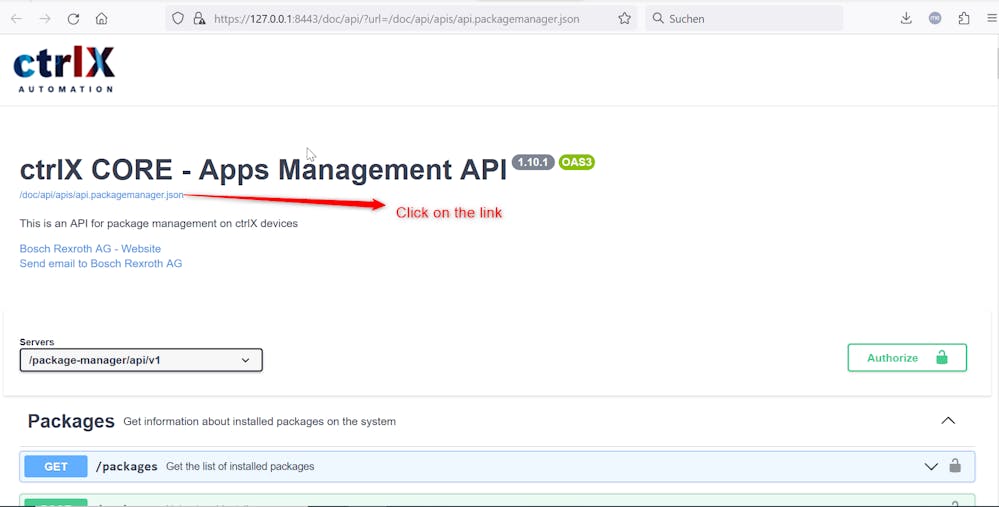The width and height of the screenshot is (999, 507).
Task: Click the browser back arrow
Action: (x=17, y=19)
